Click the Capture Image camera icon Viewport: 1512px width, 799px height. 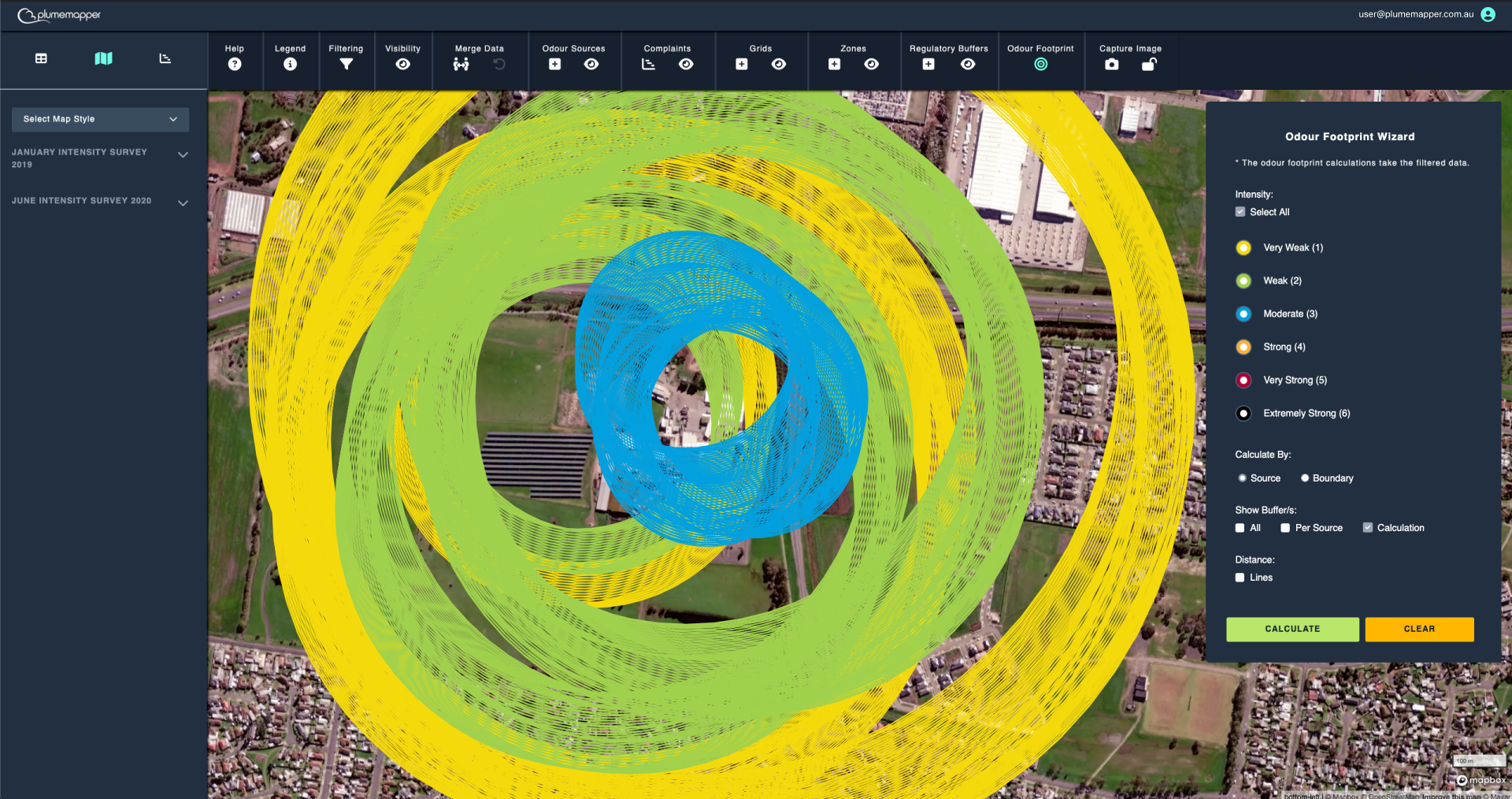tap(1111, 65)
